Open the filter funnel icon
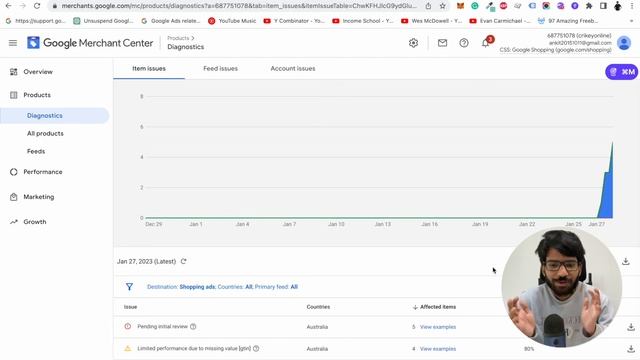The height and width of the screenshot is (360, 640). [x=129, y=287]
